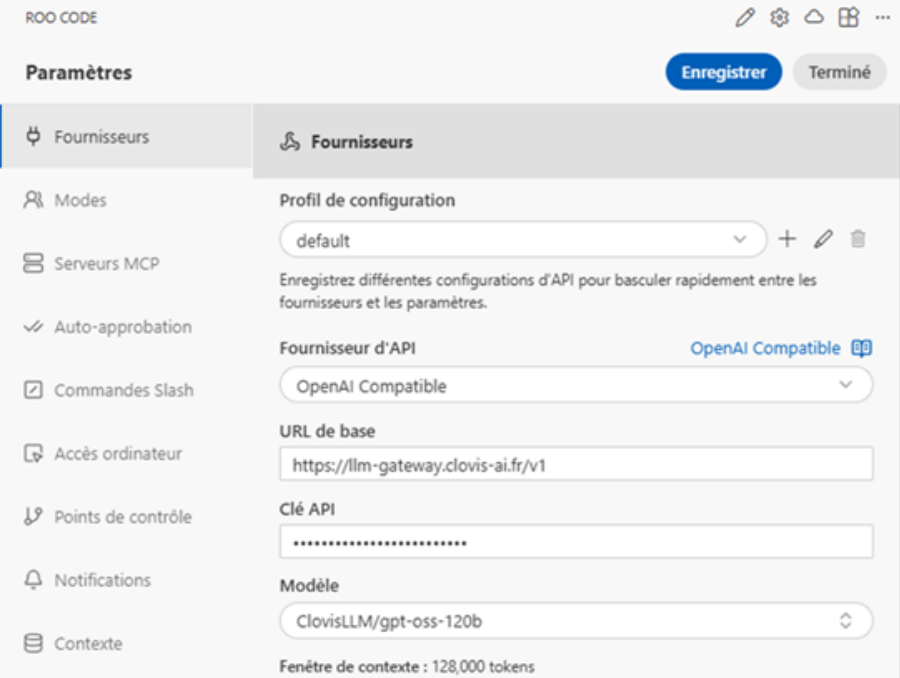Click the pencil icon in the top header
The height and width of the screenshot is (678, 900).
pos(744,18)
